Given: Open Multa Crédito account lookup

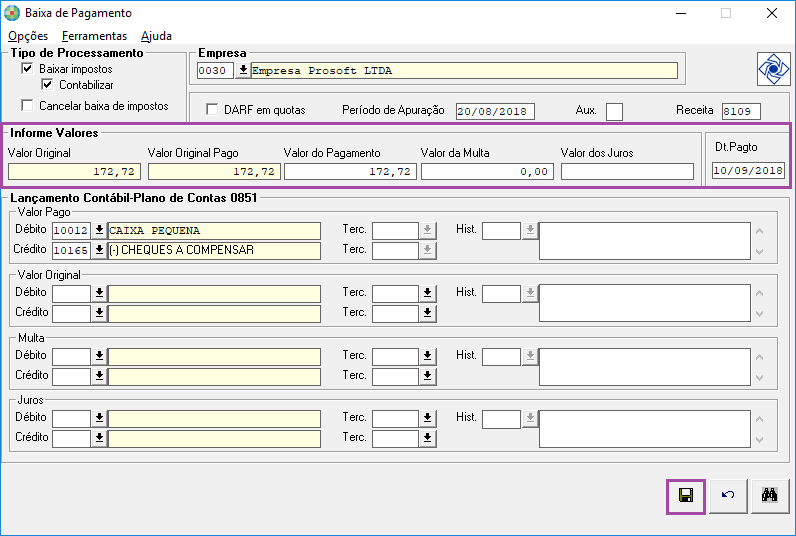Looking at the screenshot, I should [100, 376].
